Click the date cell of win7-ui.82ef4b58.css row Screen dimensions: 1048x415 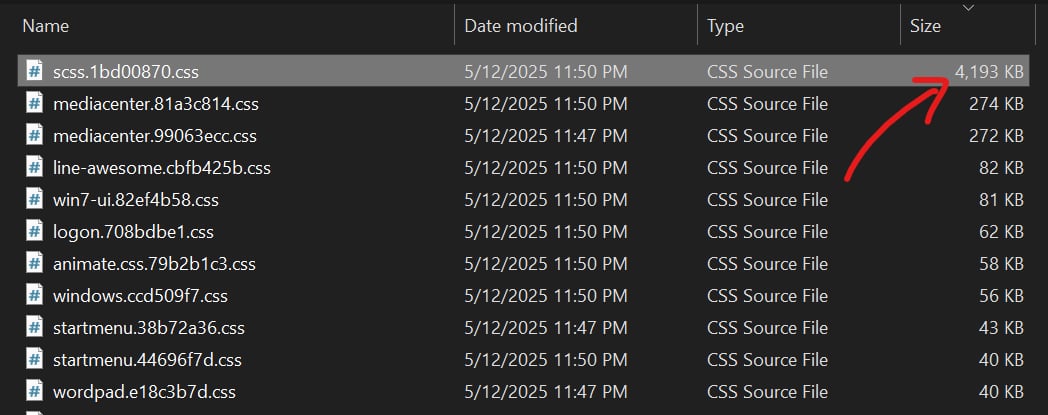pos(546,200)
